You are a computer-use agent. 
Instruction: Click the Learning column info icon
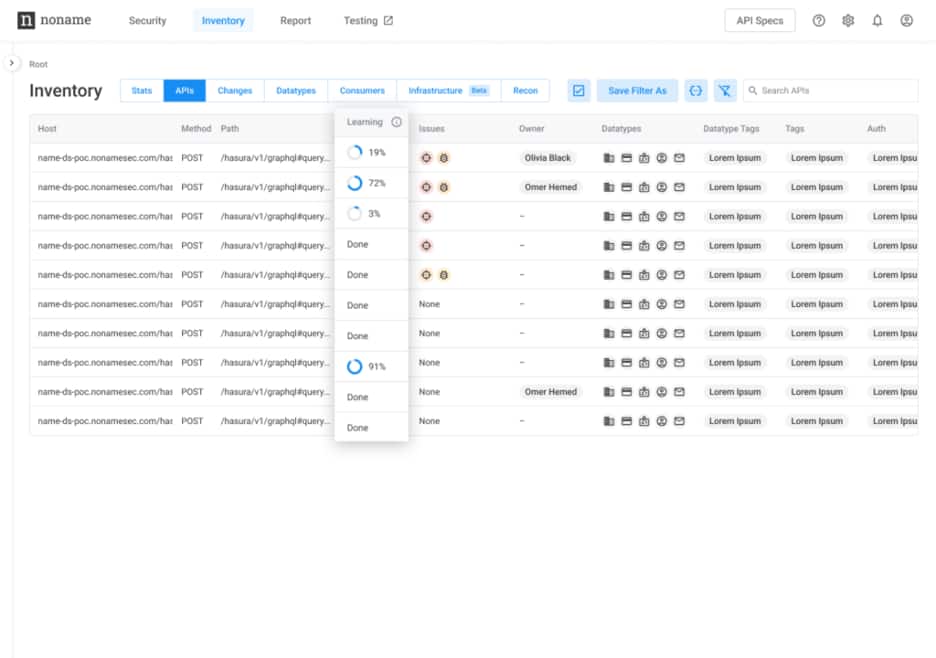pos(396,122)
